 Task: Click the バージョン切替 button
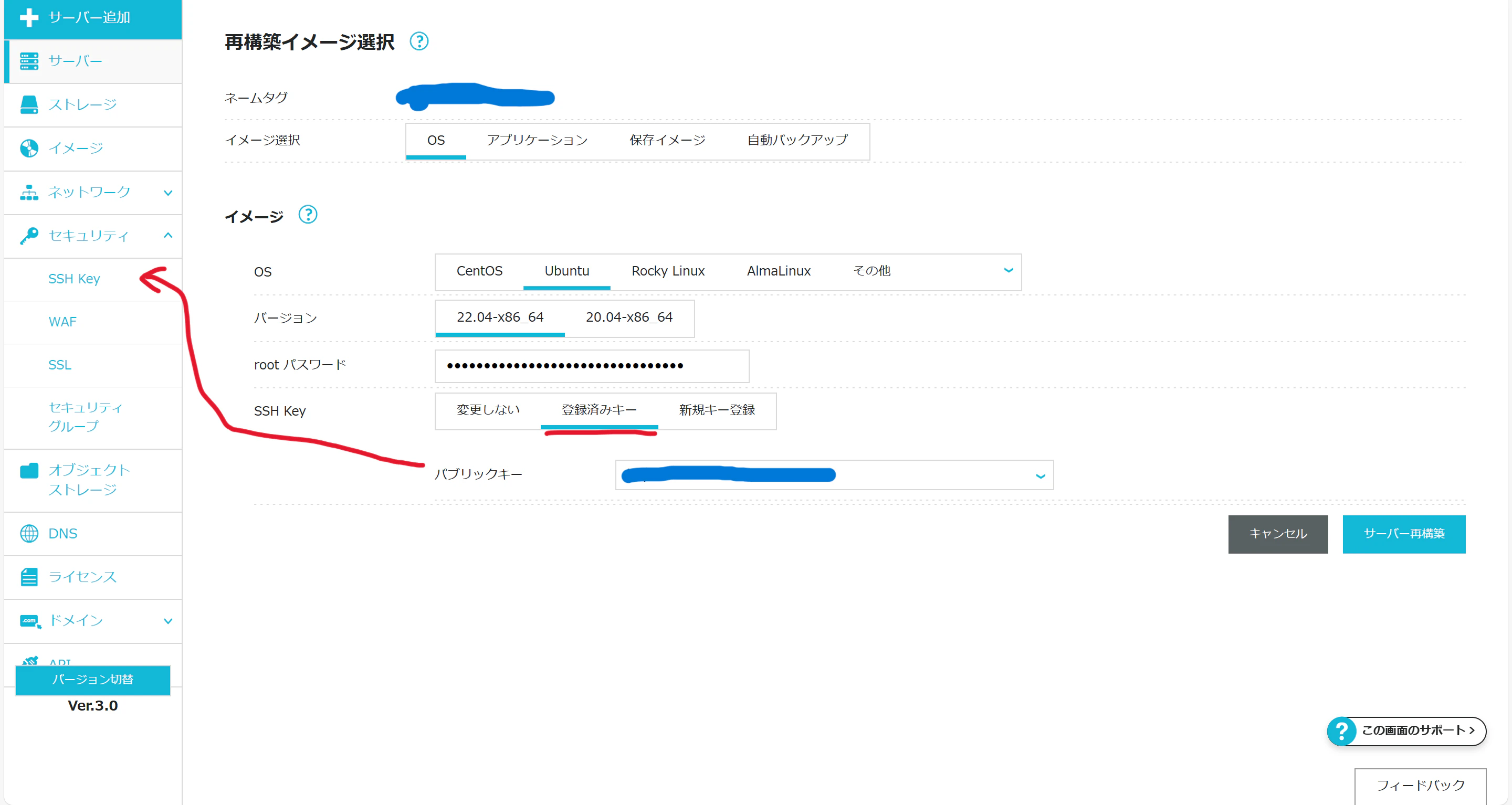(x=93, y=680)
